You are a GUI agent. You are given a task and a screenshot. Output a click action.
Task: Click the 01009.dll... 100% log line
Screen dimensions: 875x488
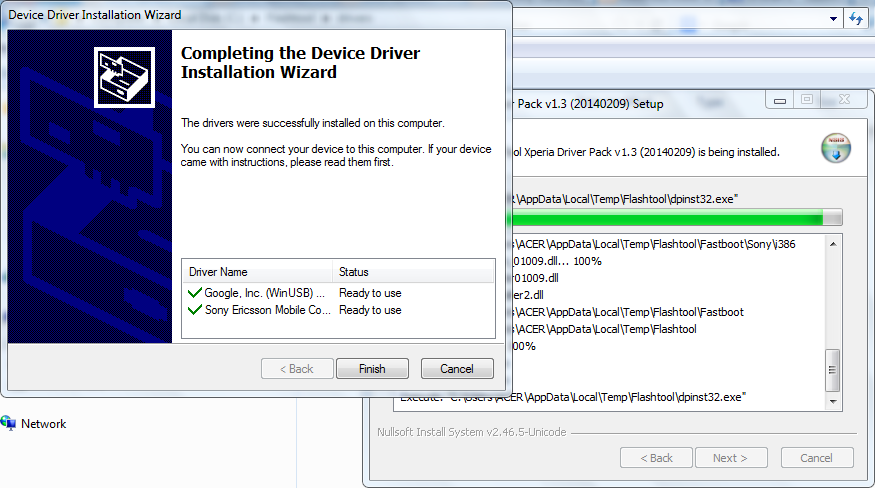[557, 261]
